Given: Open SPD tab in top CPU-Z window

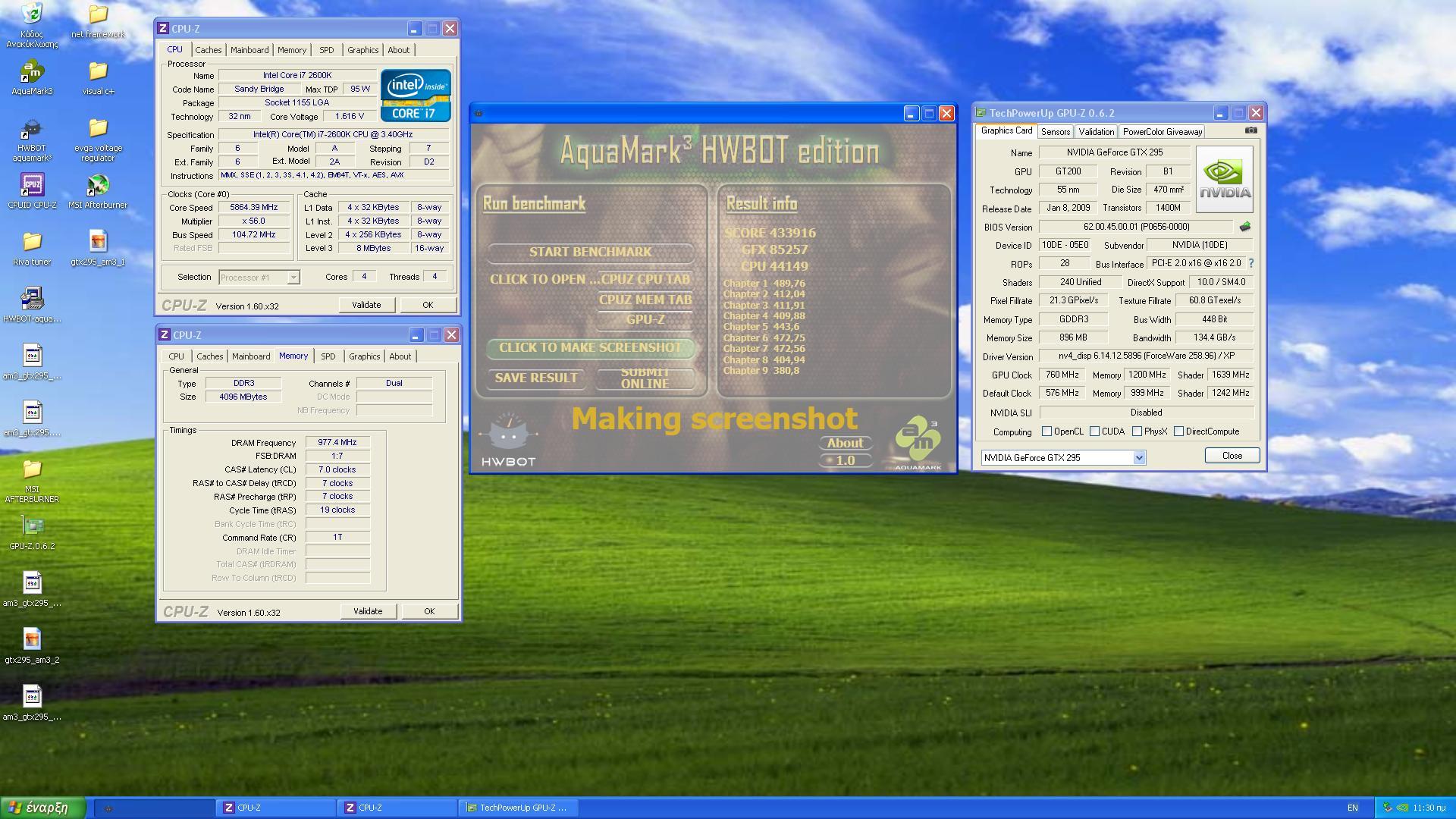Looking at the screenshot, I should [x=326, y=50].
